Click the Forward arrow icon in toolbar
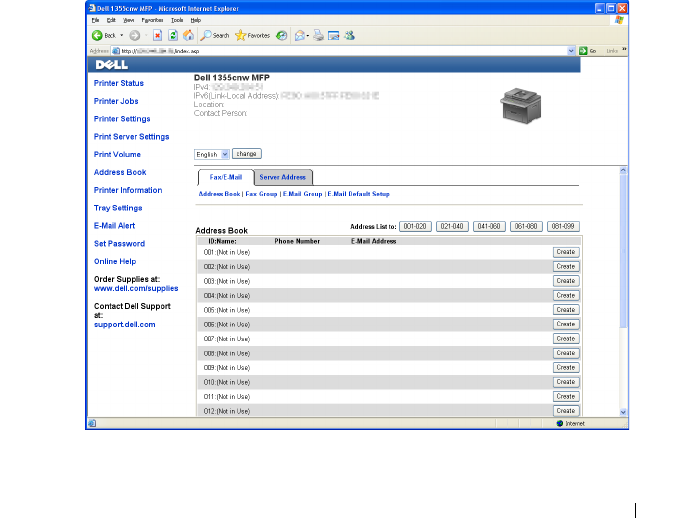This screenshot has width=681, height=521. click(x=135, y=35)
